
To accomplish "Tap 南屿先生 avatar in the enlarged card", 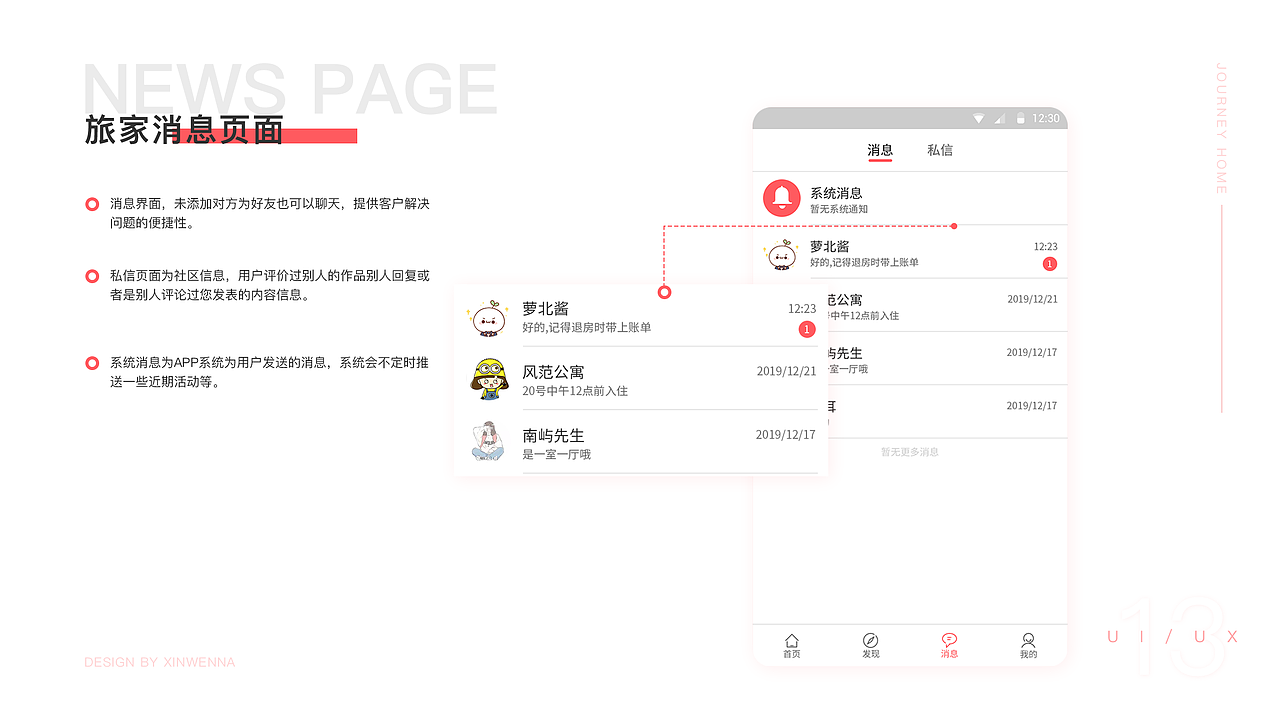I will point(488,441).
